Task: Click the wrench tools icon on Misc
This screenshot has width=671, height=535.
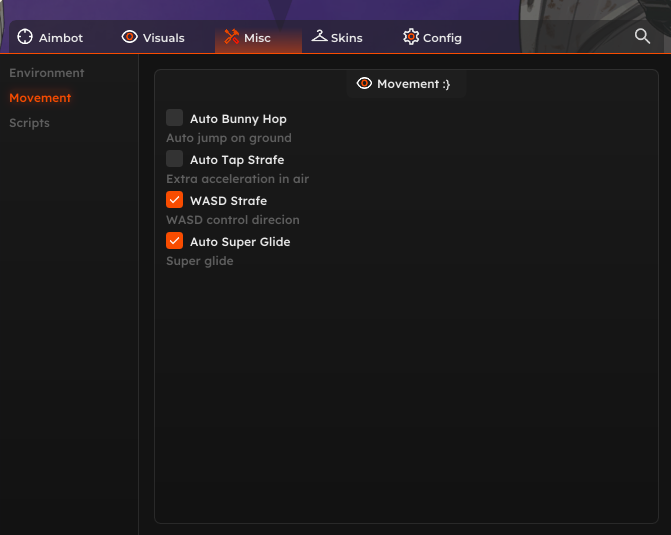Action: 232,37
